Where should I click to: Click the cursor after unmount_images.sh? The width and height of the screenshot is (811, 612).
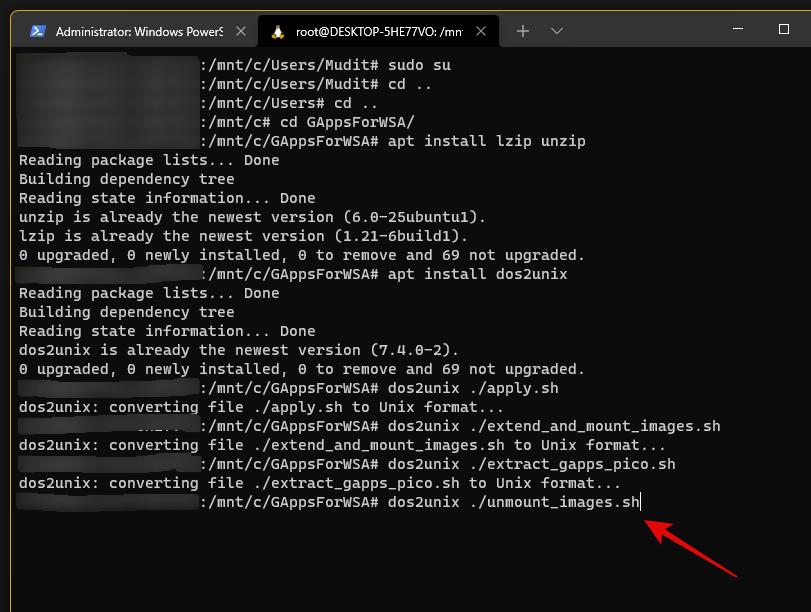coord(640,502)
